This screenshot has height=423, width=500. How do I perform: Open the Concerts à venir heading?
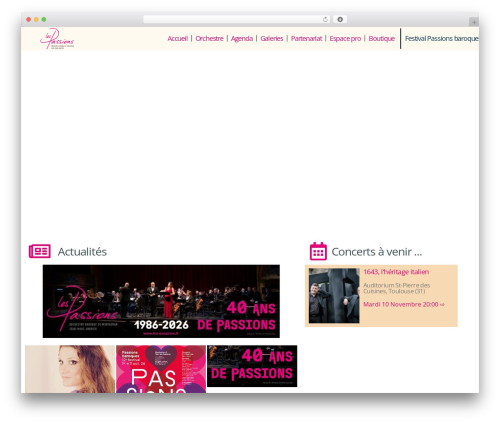click(x=377, y=252)
